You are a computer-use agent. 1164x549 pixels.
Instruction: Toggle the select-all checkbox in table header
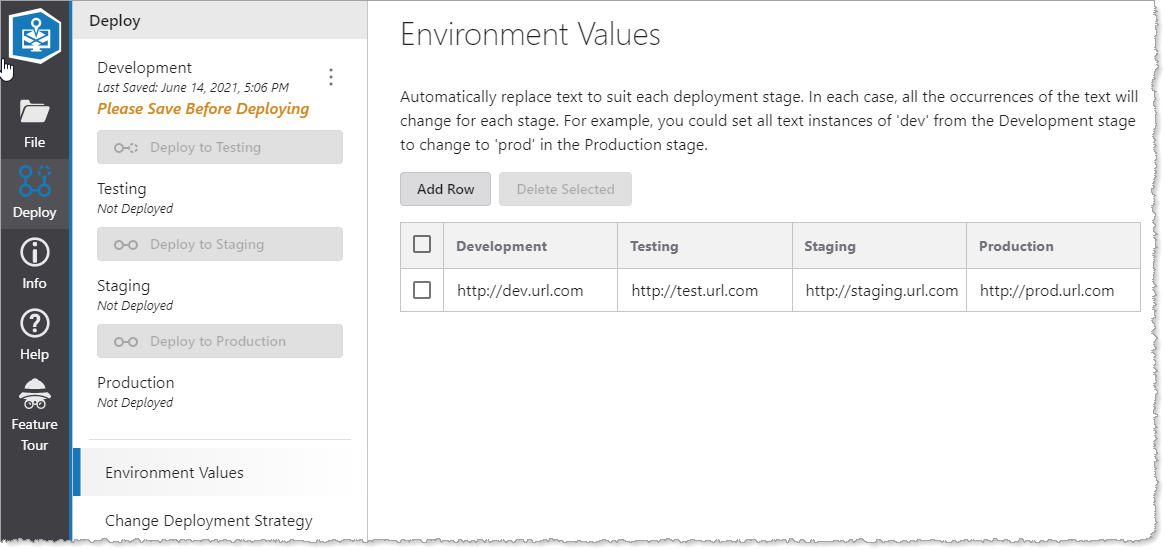[x=422, y=244]
